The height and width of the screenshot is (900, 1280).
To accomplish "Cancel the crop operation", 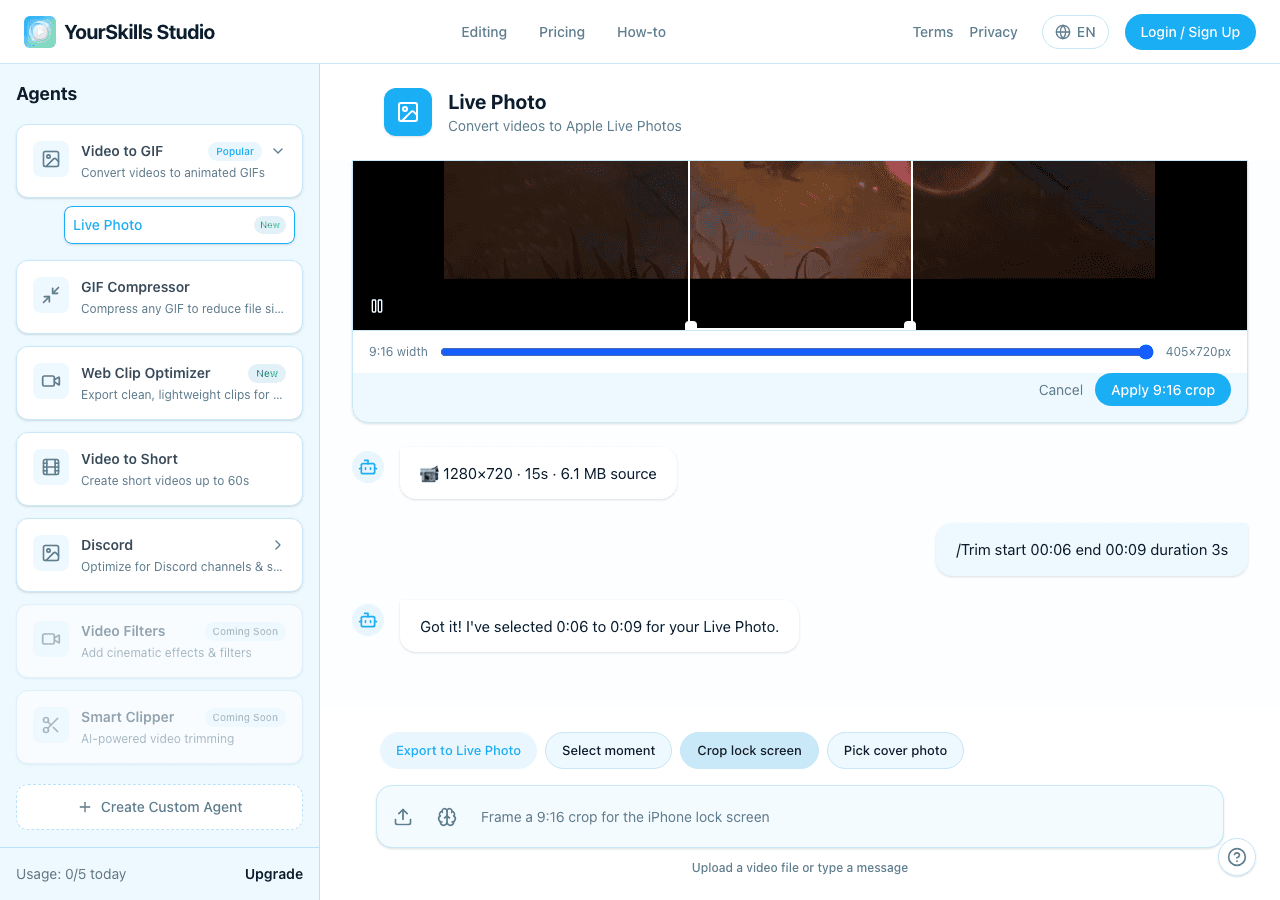I will 1061,390.
